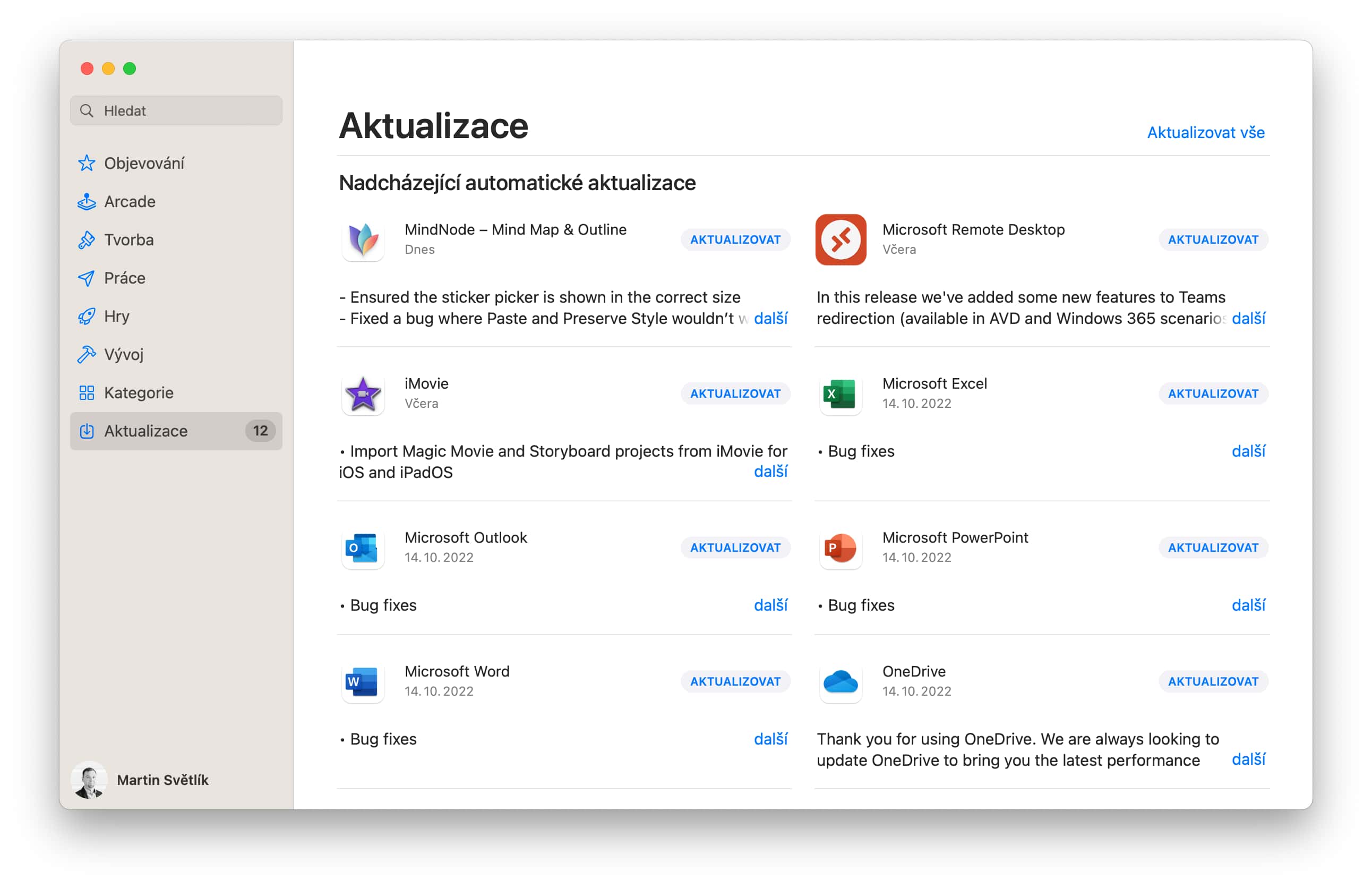Click Aktualizovat button for Microsoft Word
Screen dimensions: 1372x888
[x=735, y=681]
